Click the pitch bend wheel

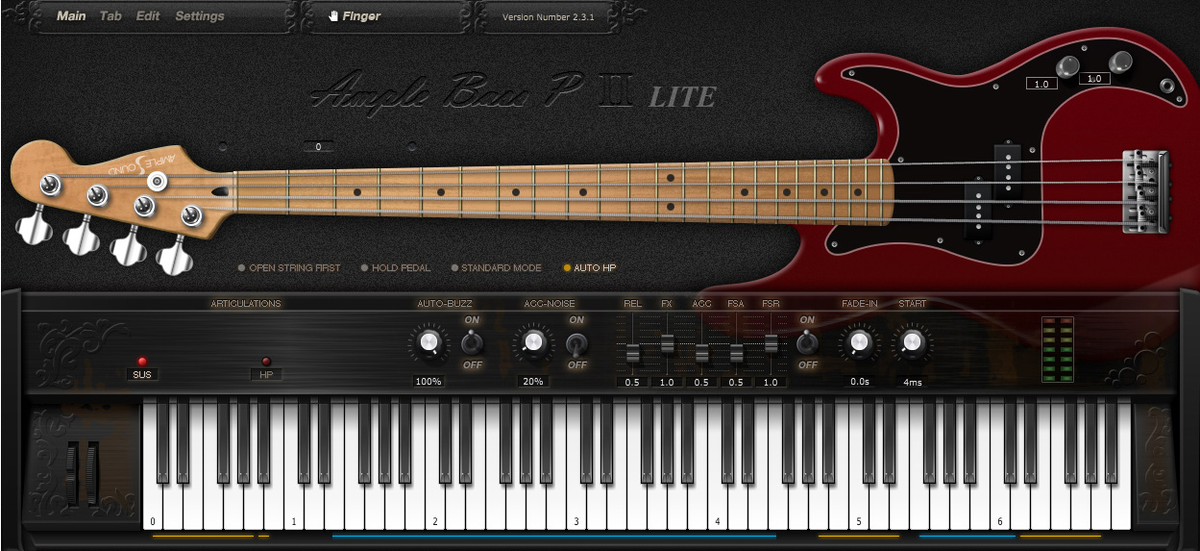[x=73, y=473]
